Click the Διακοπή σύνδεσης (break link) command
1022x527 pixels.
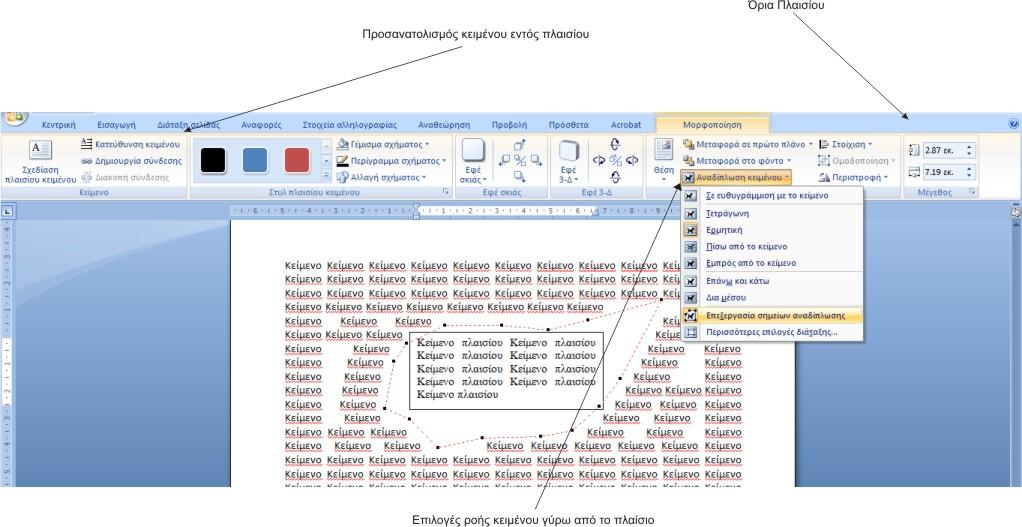pyautogui.click(x=125, y=177)
